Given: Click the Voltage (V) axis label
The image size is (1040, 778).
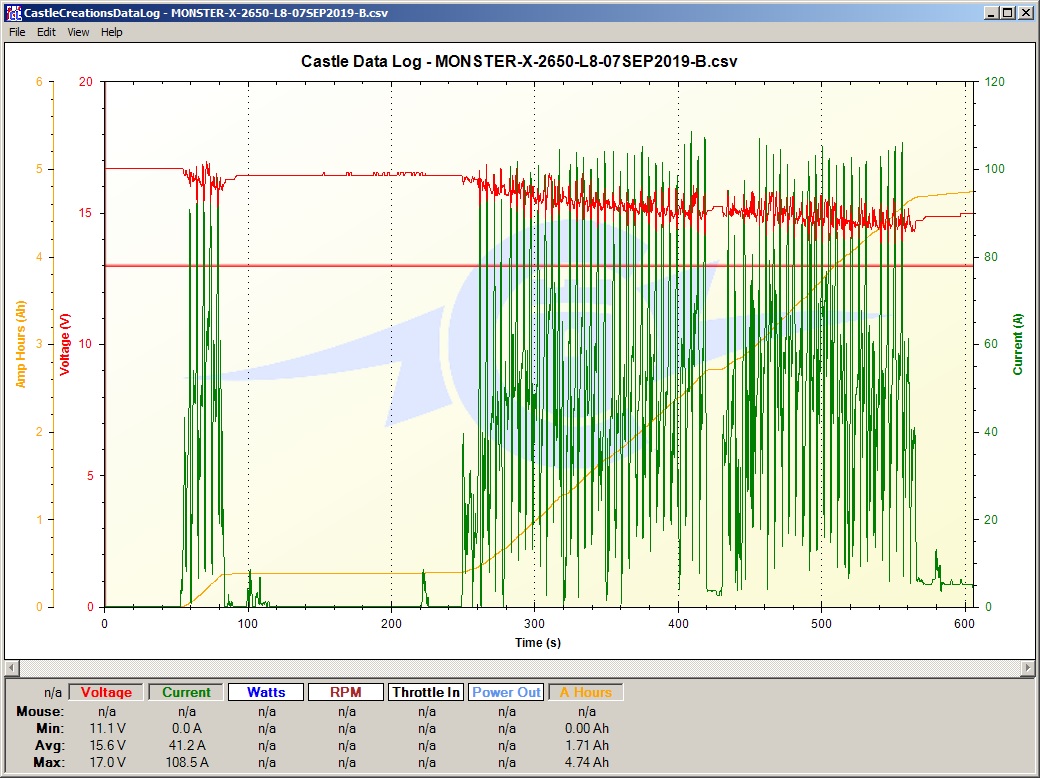Looking at the screenshot, I should coord(65,344).
